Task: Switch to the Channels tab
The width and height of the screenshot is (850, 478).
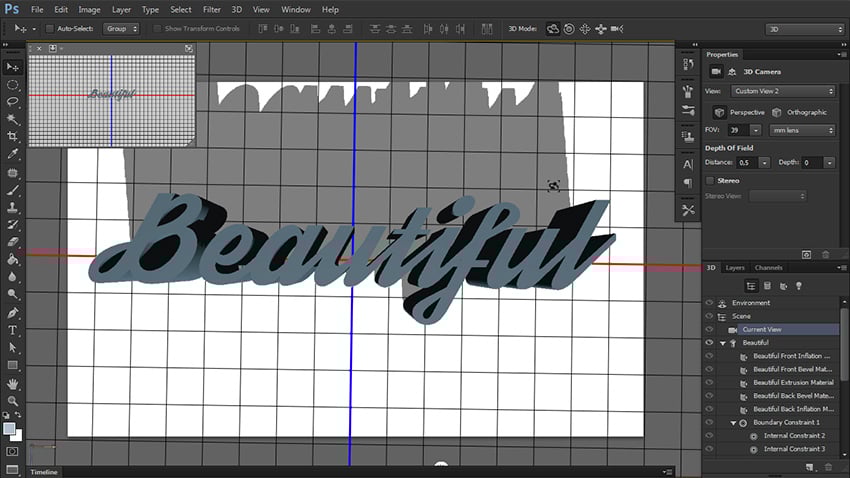Action: coord(768,268)
